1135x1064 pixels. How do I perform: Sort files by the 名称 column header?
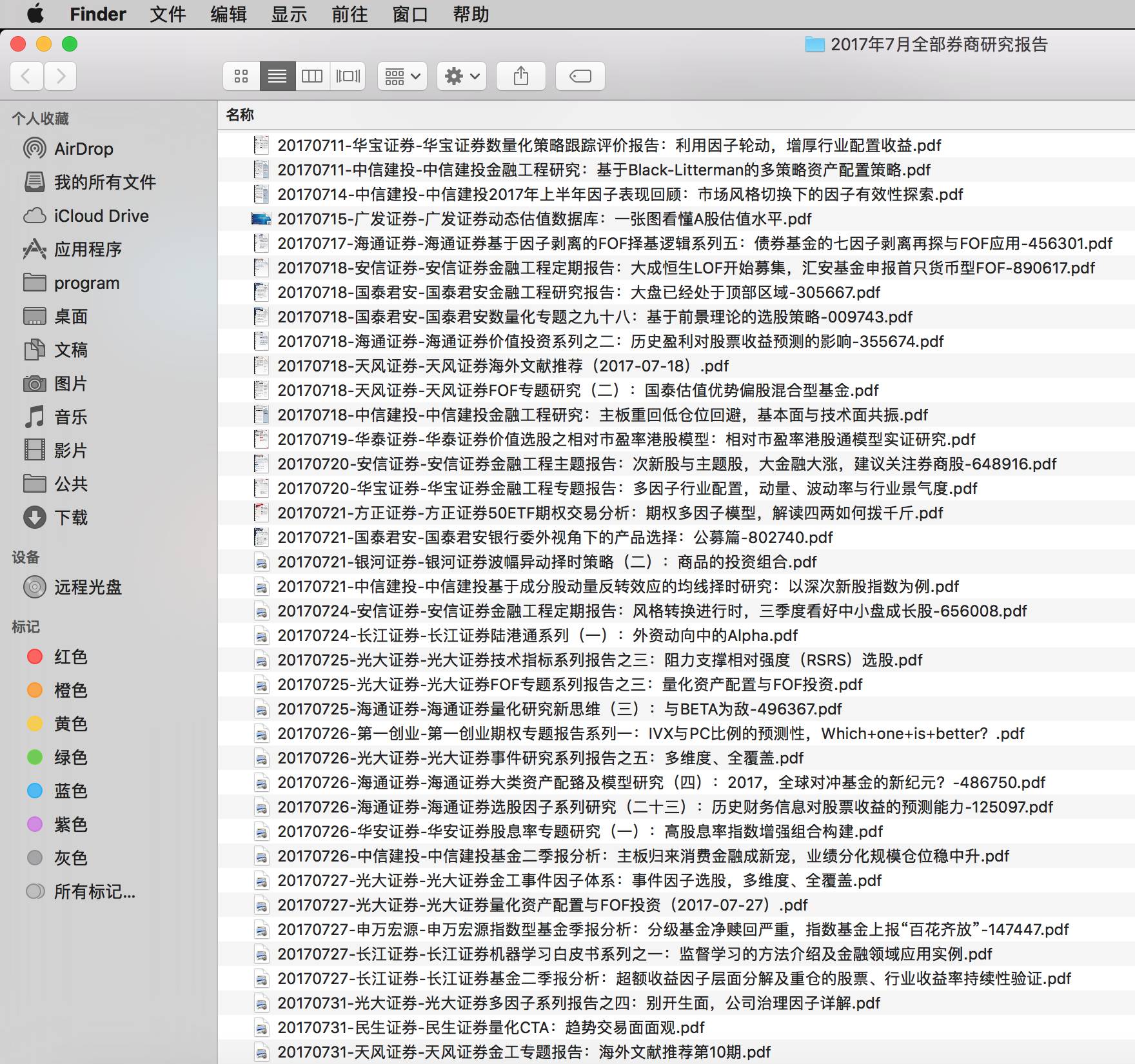[x=240, y=115]
